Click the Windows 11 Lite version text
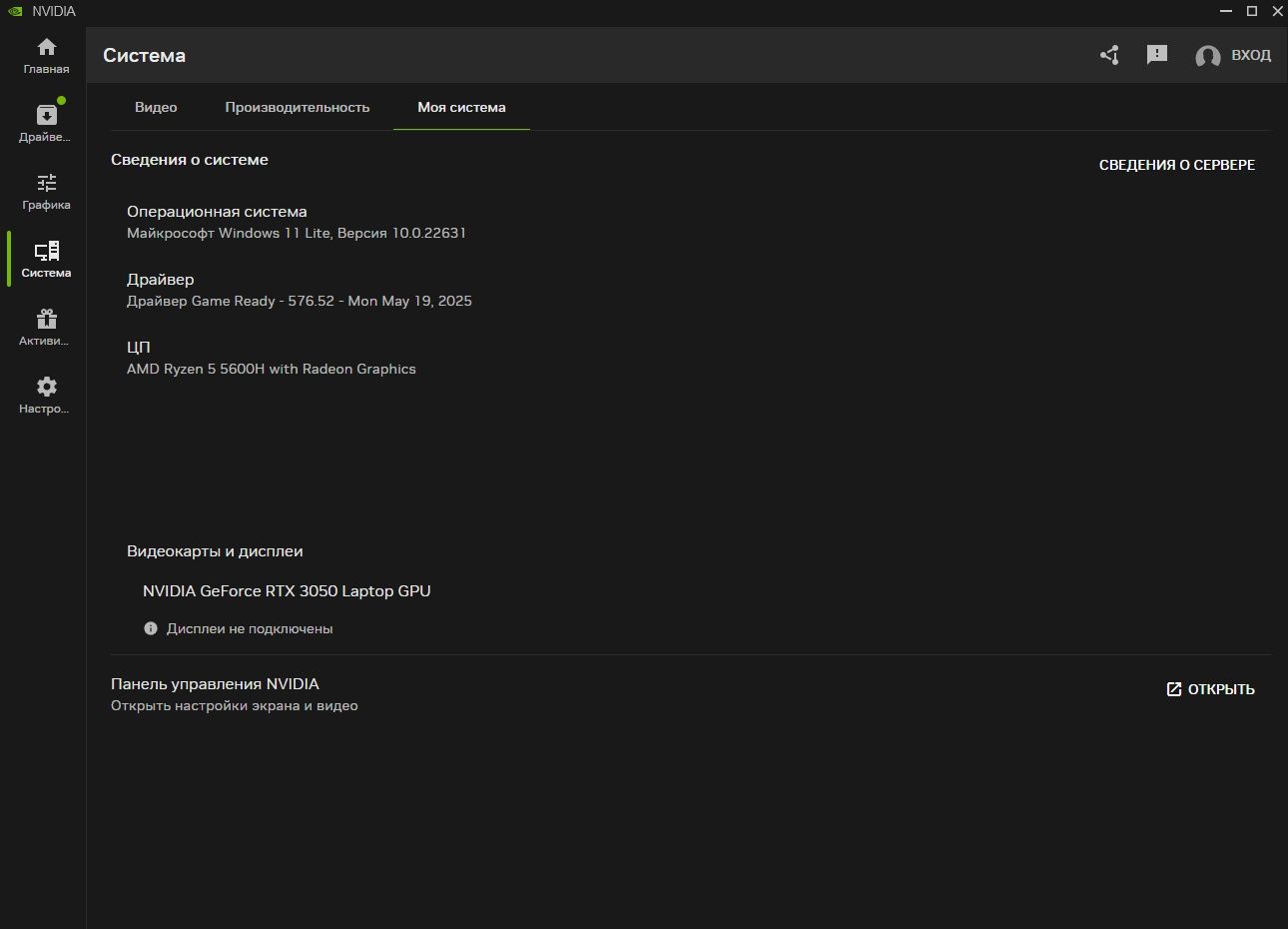The image size is (1288, 929). coord(297,233)
